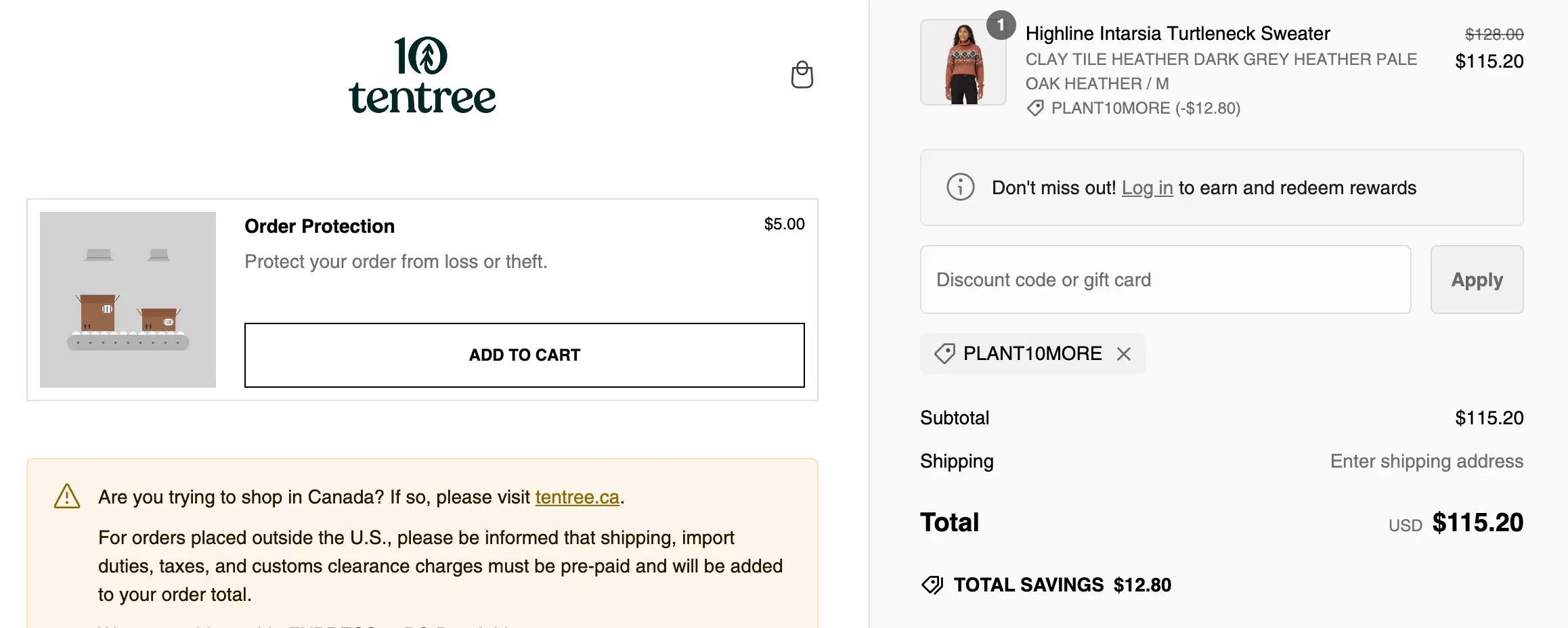Click the Highline Intarsia Turtleneck Sweater title
1568x628 pixels.
(x=1177, y=34)
